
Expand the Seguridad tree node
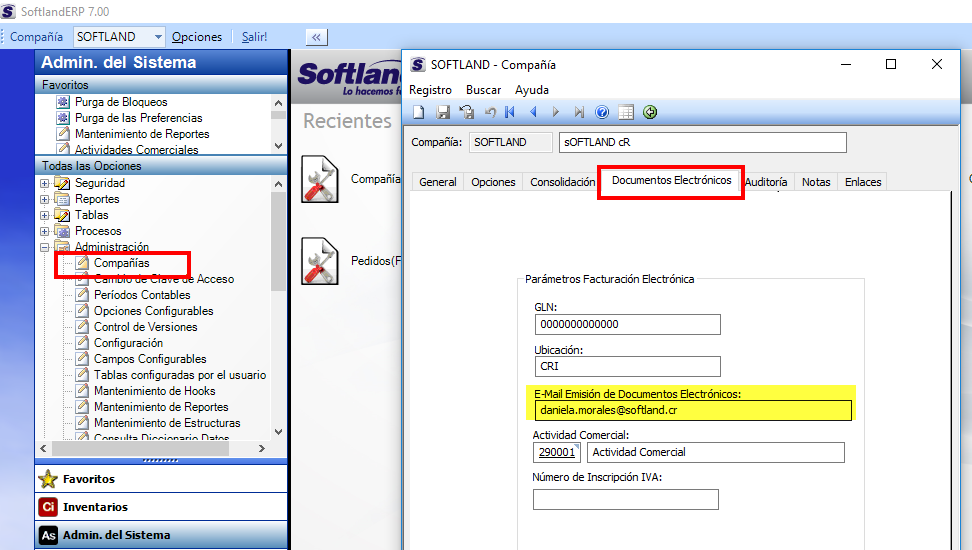pos(45,184)
